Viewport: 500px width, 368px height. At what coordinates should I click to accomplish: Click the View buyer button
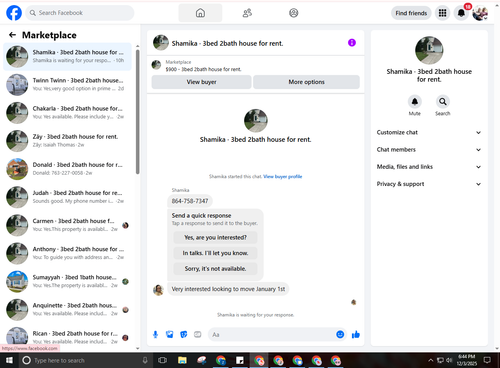(x=201, y=82)
